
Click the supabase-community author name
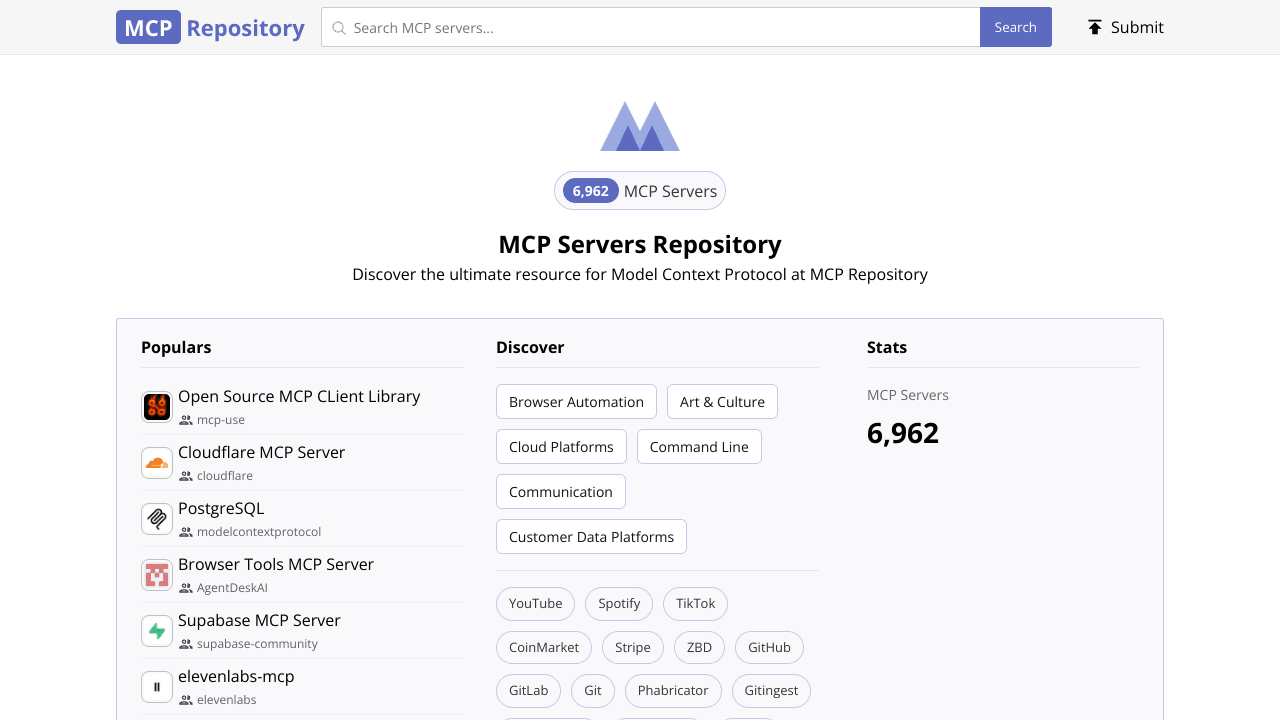point(257,644)
